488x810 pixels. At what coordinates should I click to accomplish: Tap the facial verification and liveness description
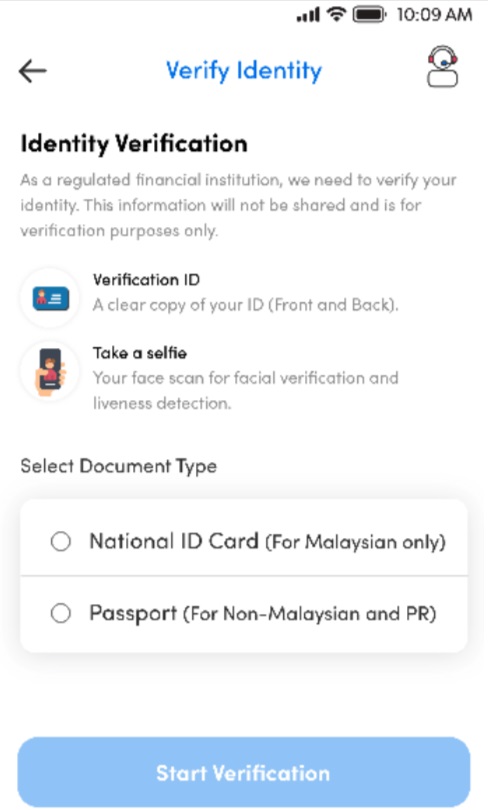coord(245,390)
